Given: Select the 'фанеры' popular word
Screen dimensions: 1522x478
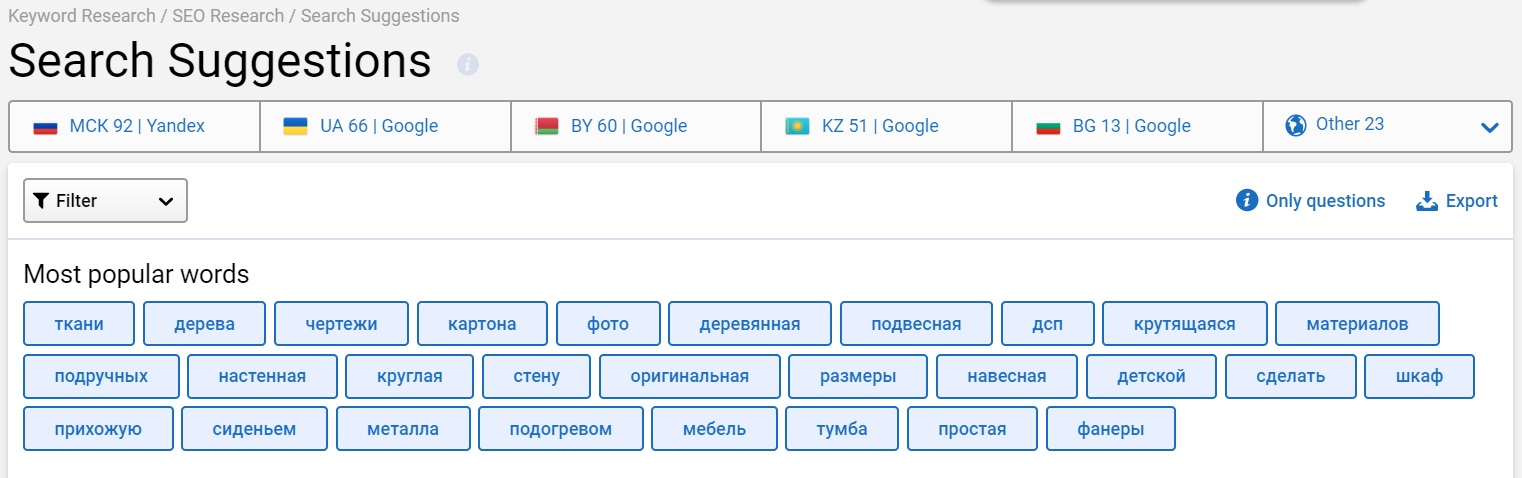Looking at the screenshot, I should coord(1110,429).
